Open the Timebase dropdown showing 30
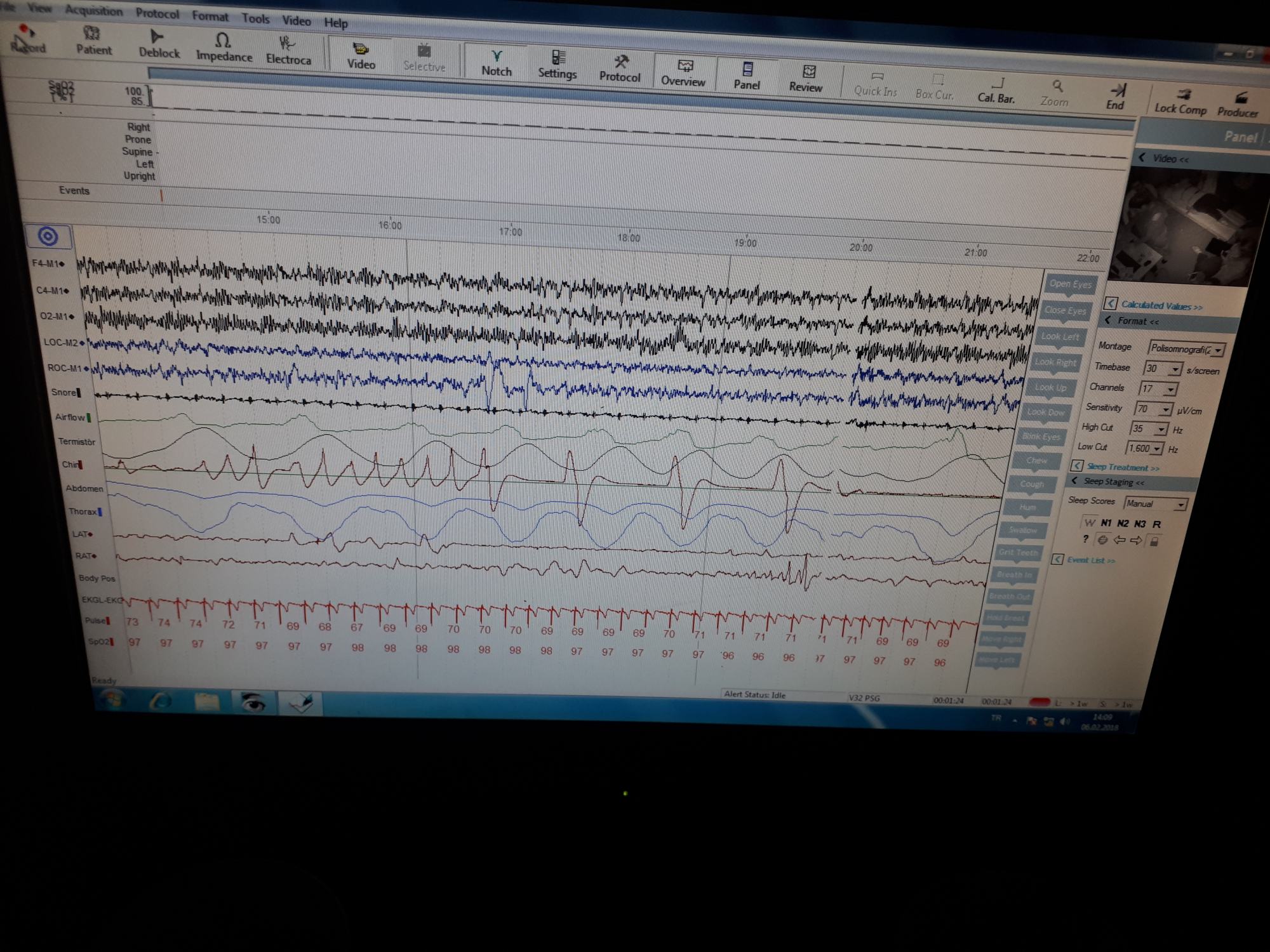Image resolution: width=1270 pixels, height=952 pixels. click(1163, 369)
